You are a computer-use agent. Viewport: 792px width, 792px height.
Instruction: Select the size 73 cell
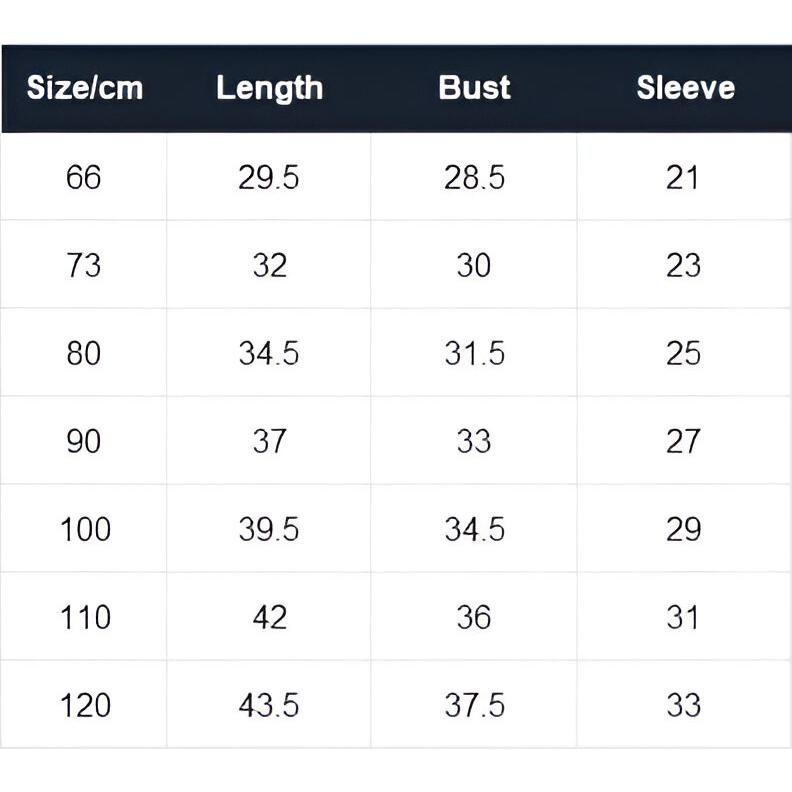coord(83,265)
